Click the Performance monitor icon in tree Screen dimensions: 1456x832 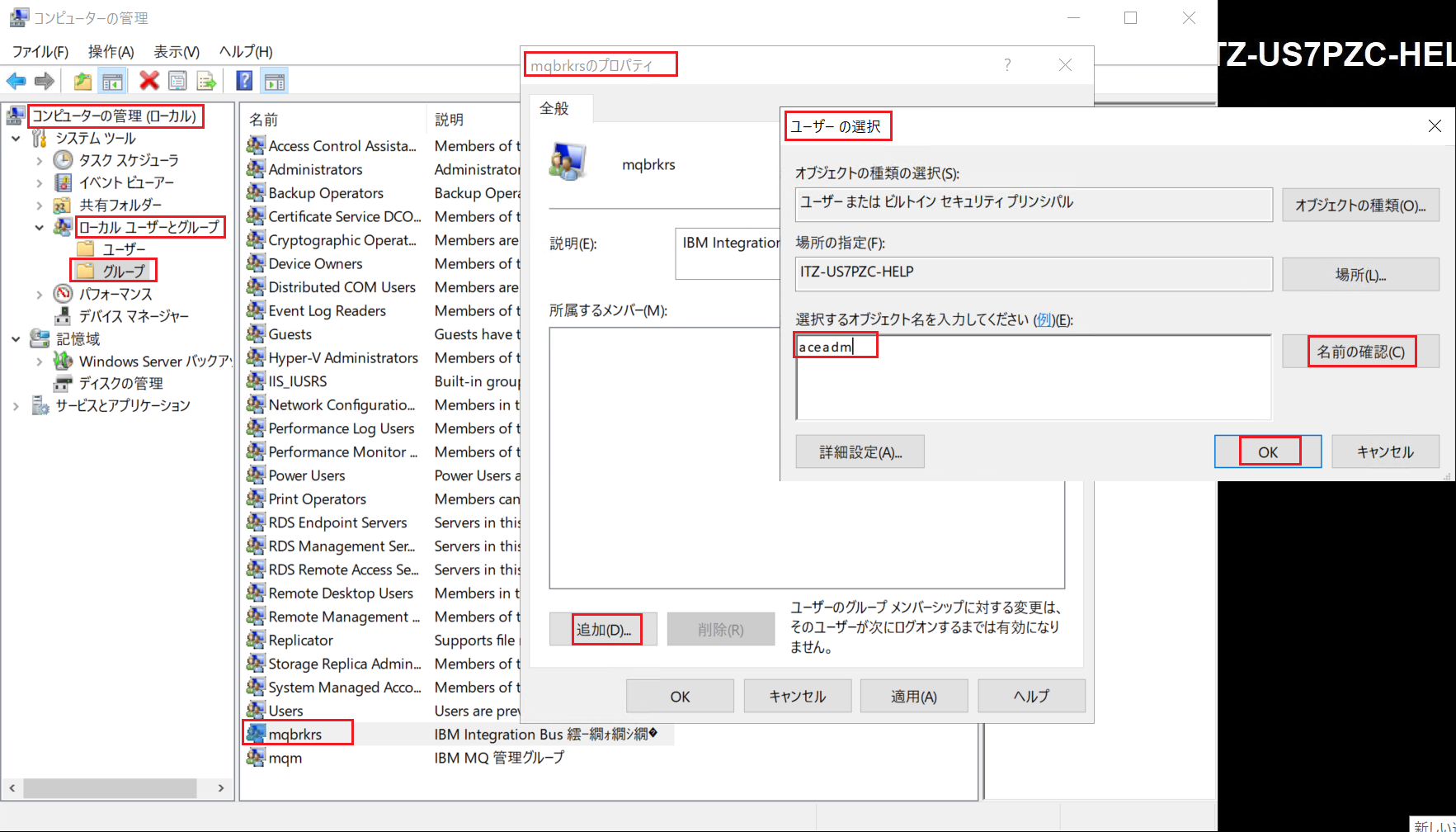(63, 293)
